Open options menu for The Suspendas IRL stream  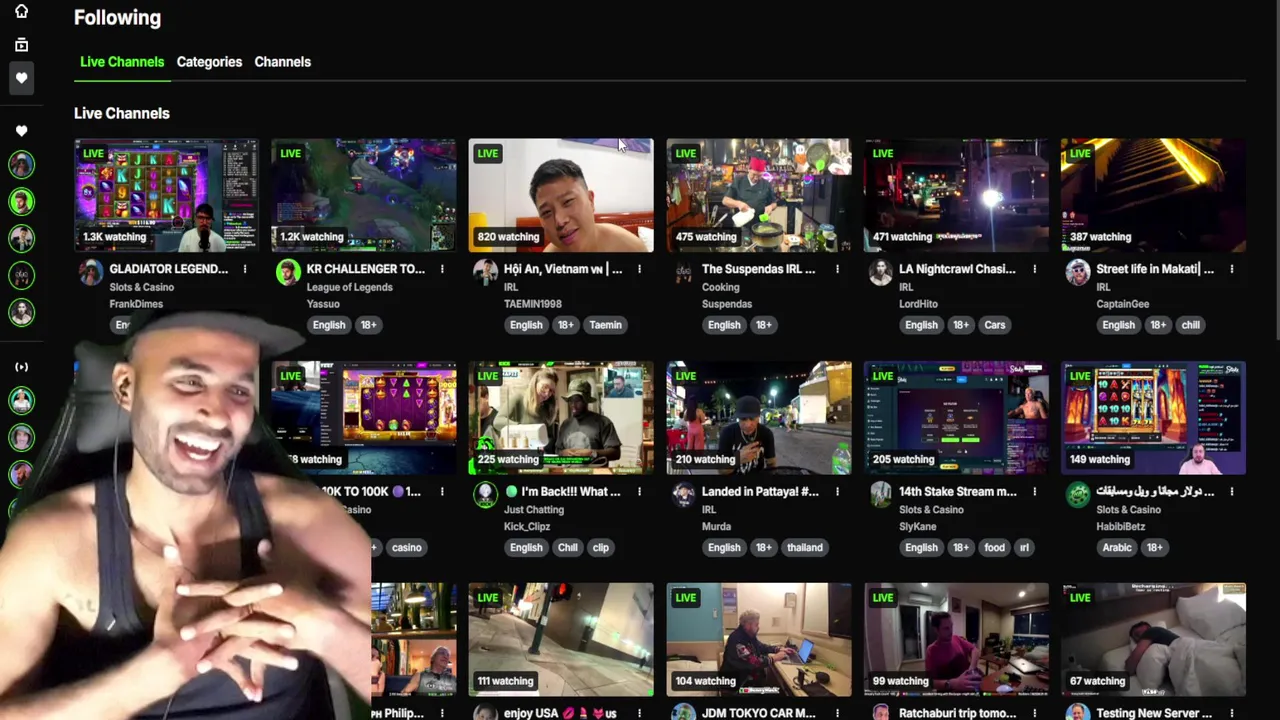point(837,269)
